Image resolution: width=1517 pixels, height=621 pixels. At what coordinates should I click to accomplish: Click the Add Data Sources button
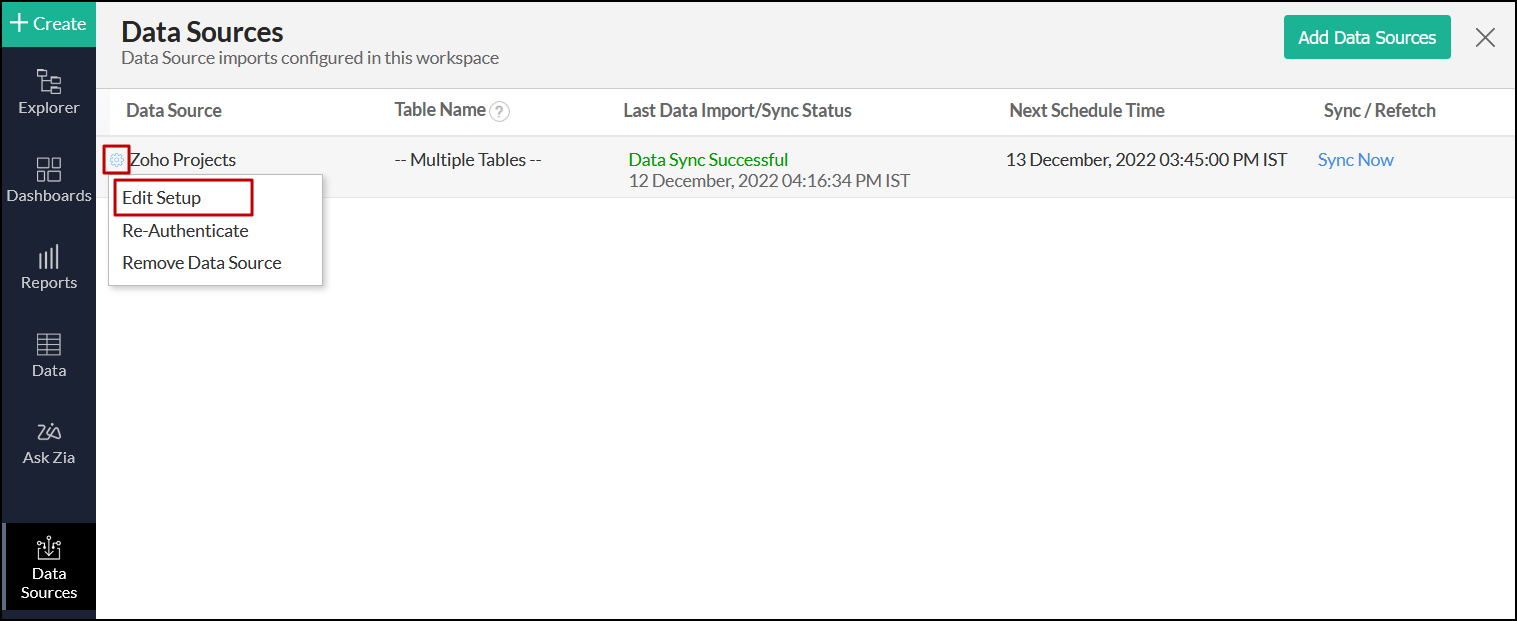point(1366,38)
